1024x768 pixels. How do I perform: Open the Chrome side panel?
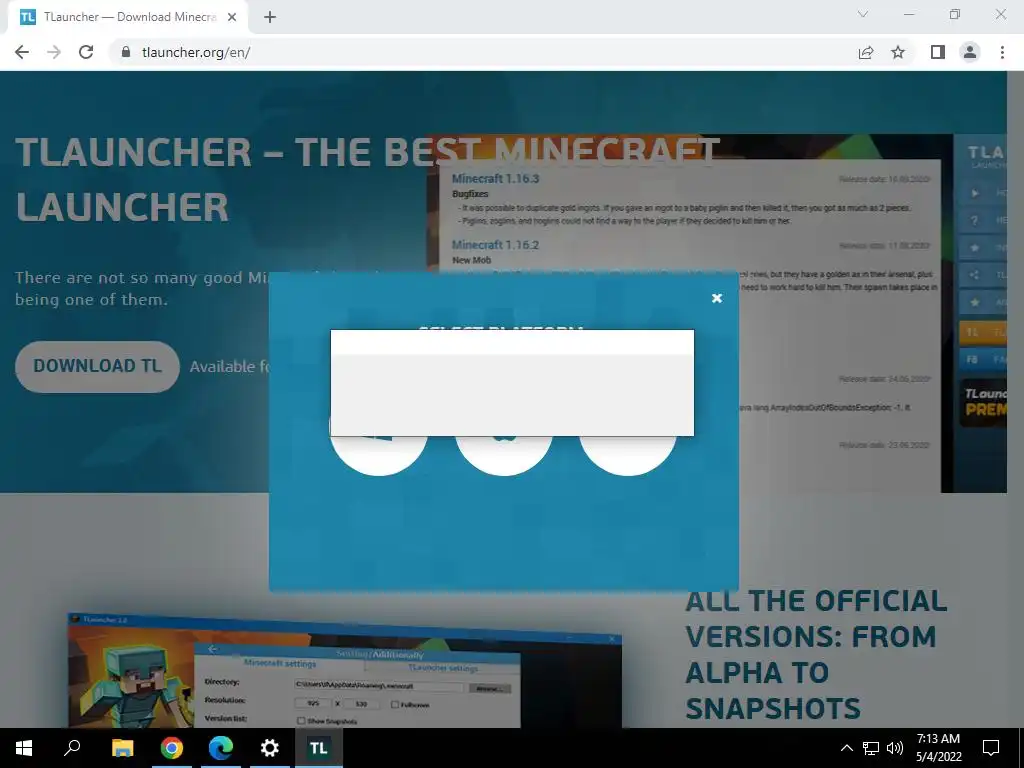[x=938, y=52]
